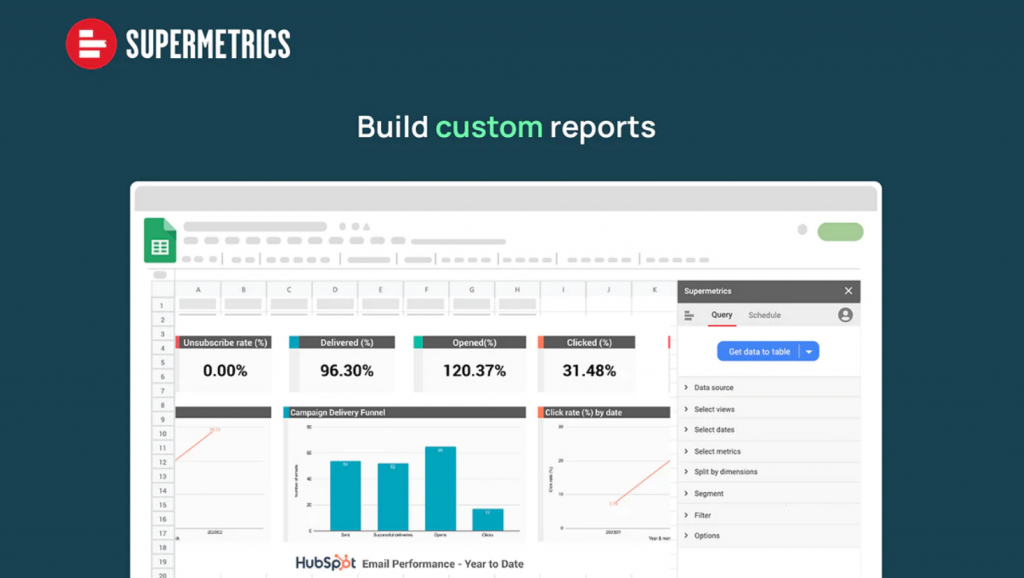
Task: Click the 0.00% unsubscribe value
Action: [225, 371]
